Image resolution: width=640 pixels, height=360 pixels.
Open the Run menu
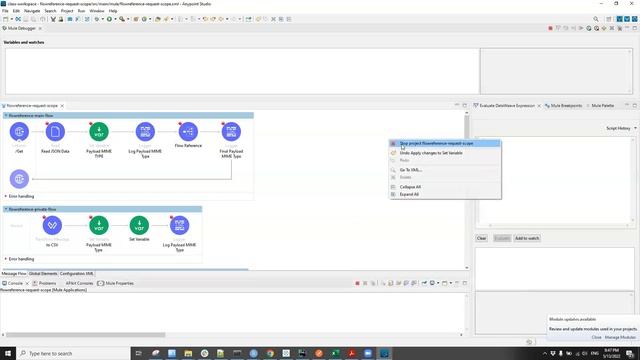coord(81,11)
